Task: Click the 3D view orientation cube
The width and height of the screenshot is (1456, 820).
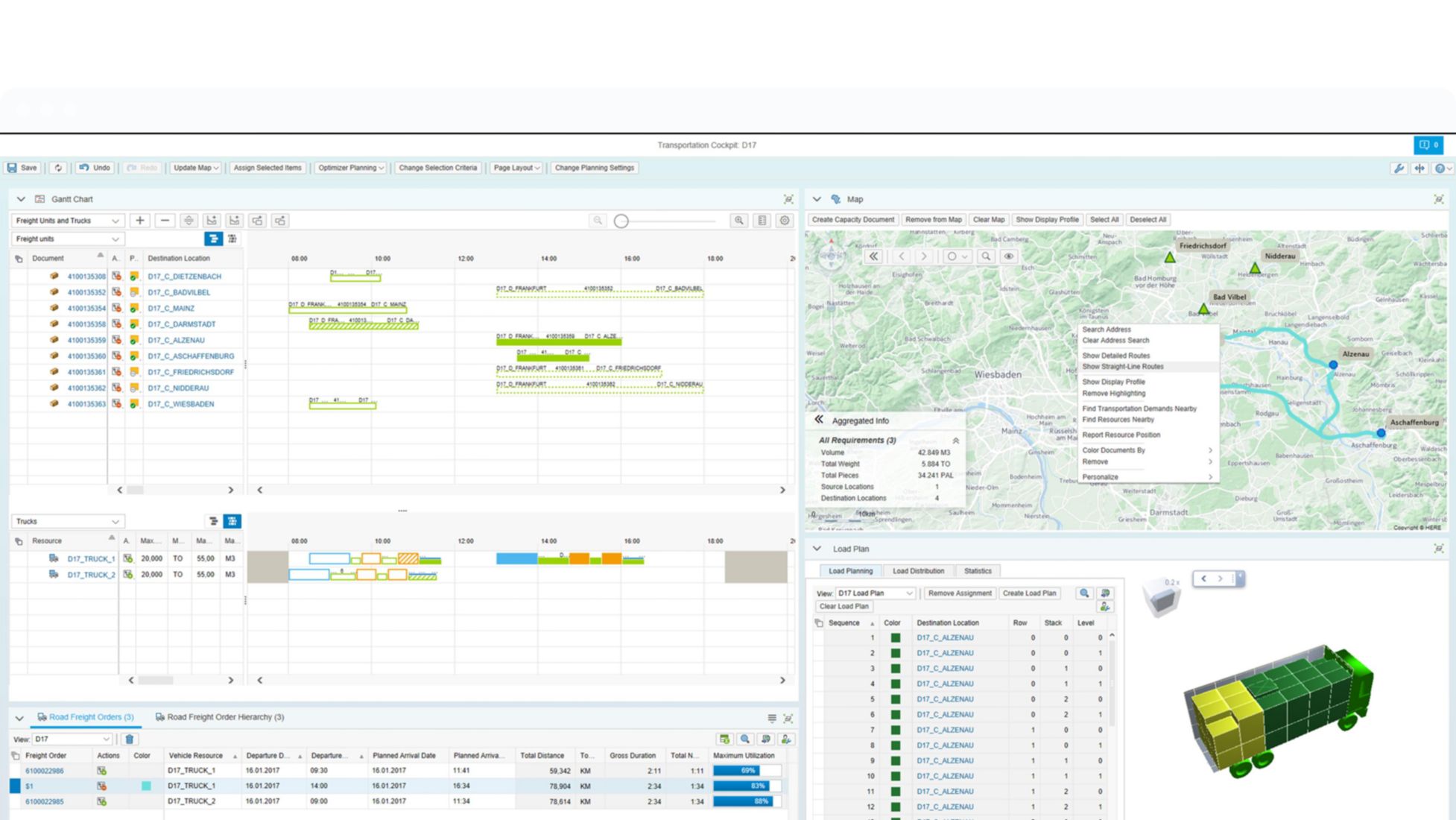Action: (x=1162, y=599)
